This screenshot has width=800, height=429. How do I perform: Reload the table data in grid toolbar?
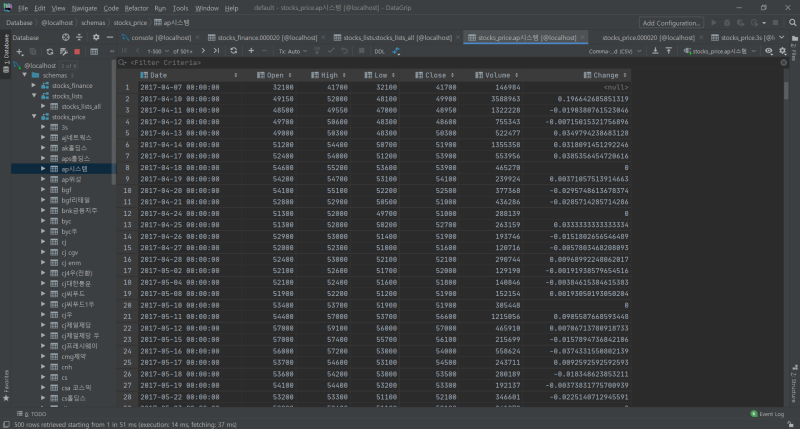click(x=234, y=51)
